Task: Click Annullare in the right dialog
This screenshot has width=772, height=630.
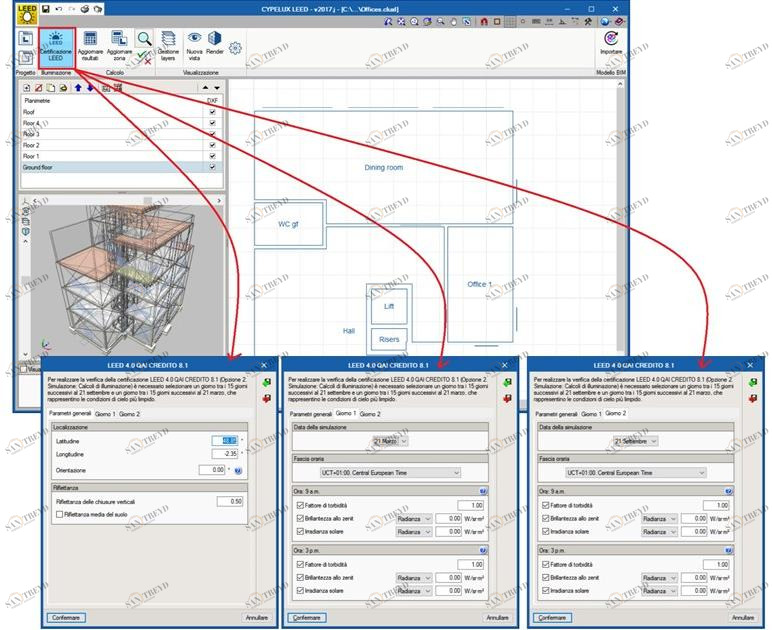Action: tap(743, 618)
